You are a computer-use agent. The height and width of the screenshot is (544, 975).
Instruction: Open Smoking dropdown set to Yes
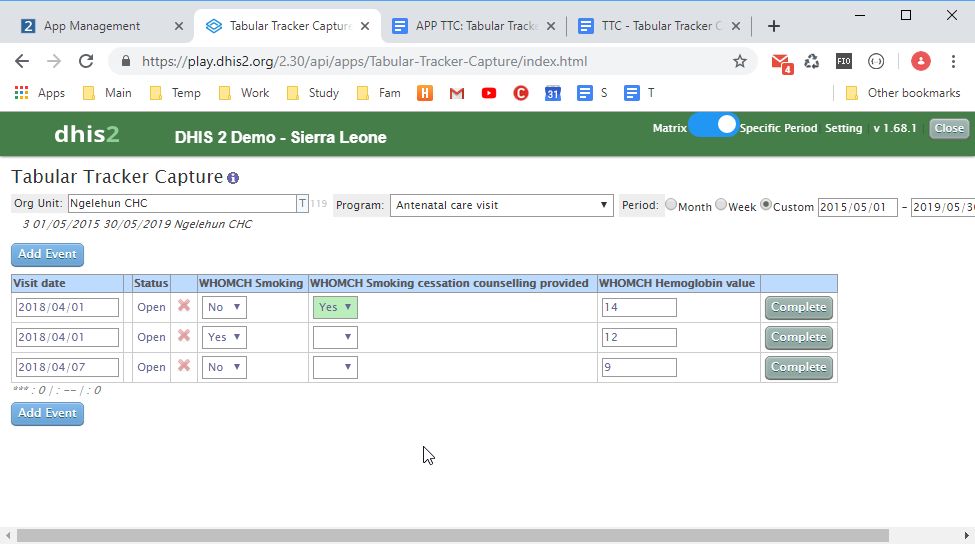pyautogui.click(x=224, y=337)
